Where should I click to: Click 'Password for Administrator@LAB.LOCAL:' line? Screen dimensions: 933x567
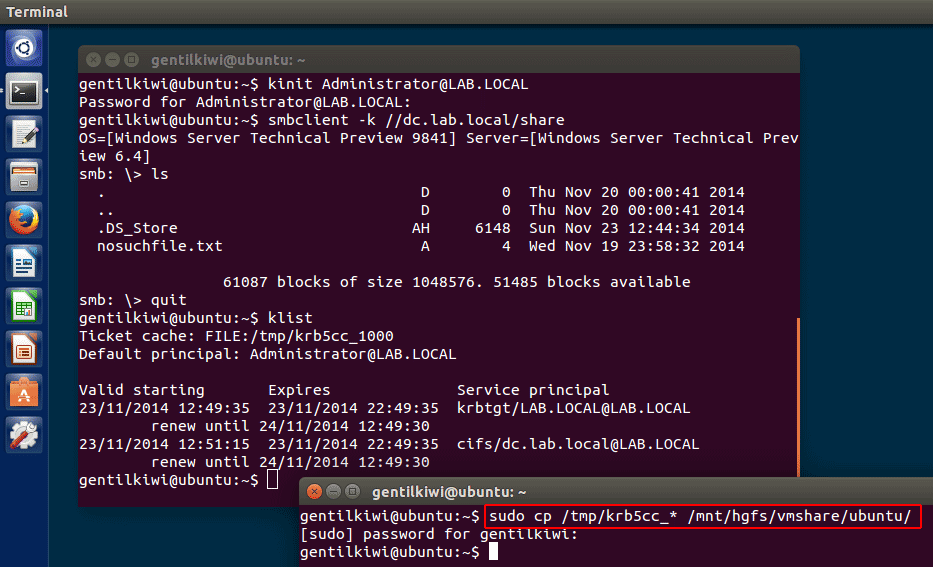pyautogui.click(x=245, y=102)
